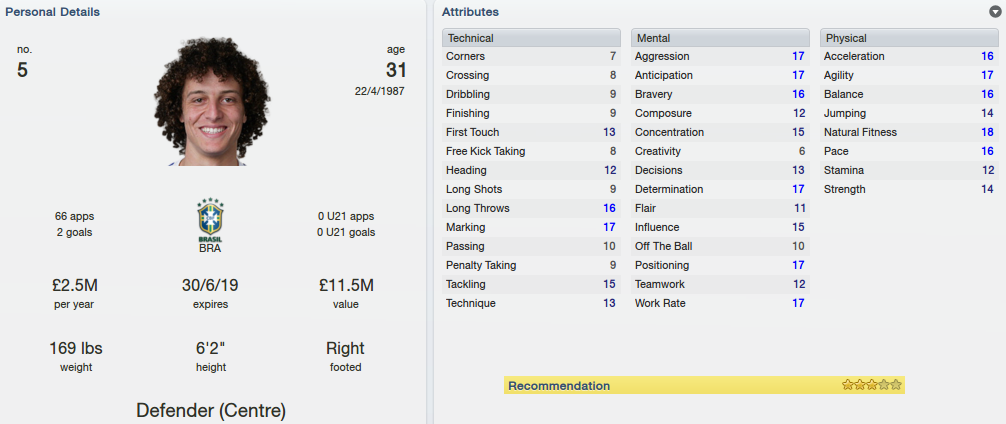Select the Technical attributes header
This screenshot has height=424, width=1006.
(x=531, y=38)
